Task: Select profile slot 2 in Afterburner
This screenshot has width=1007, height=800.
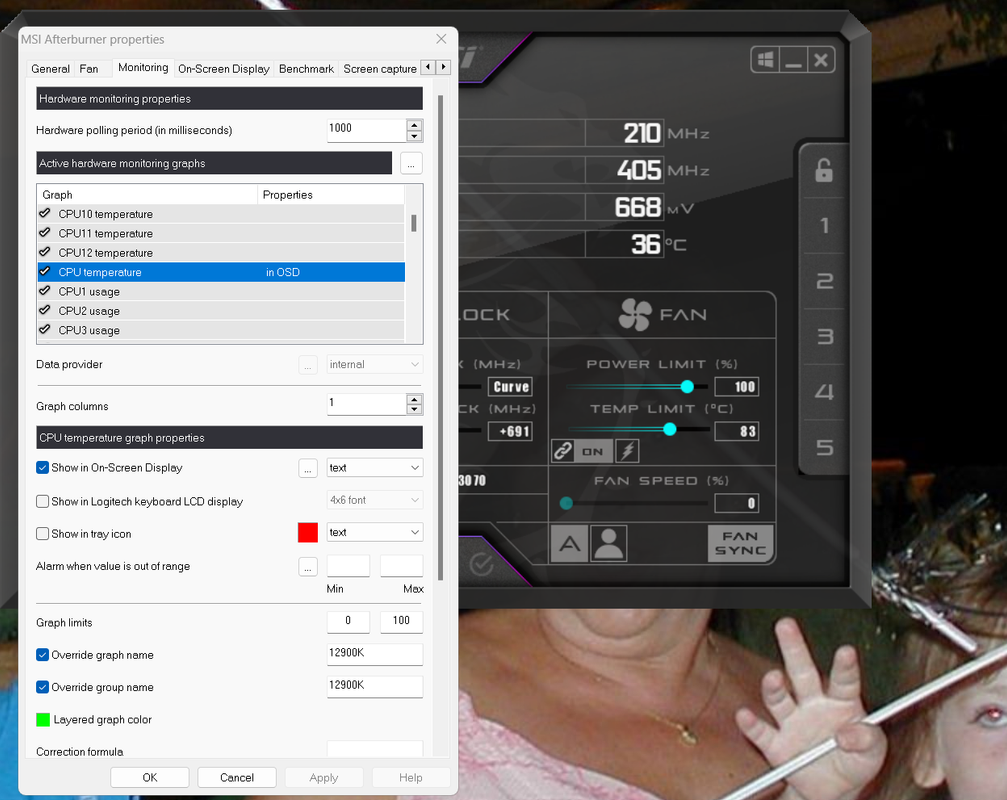Action: coord(825,281)
